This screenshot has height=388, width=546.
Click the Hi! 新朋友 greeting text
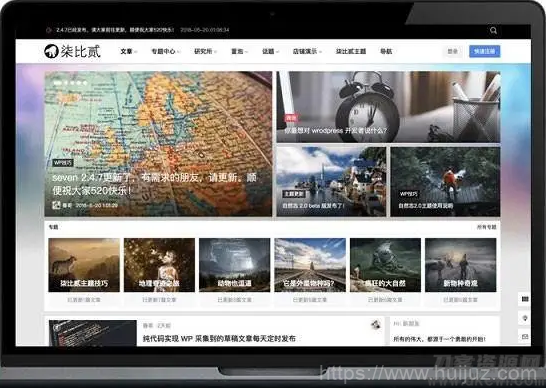coord(406,324)
